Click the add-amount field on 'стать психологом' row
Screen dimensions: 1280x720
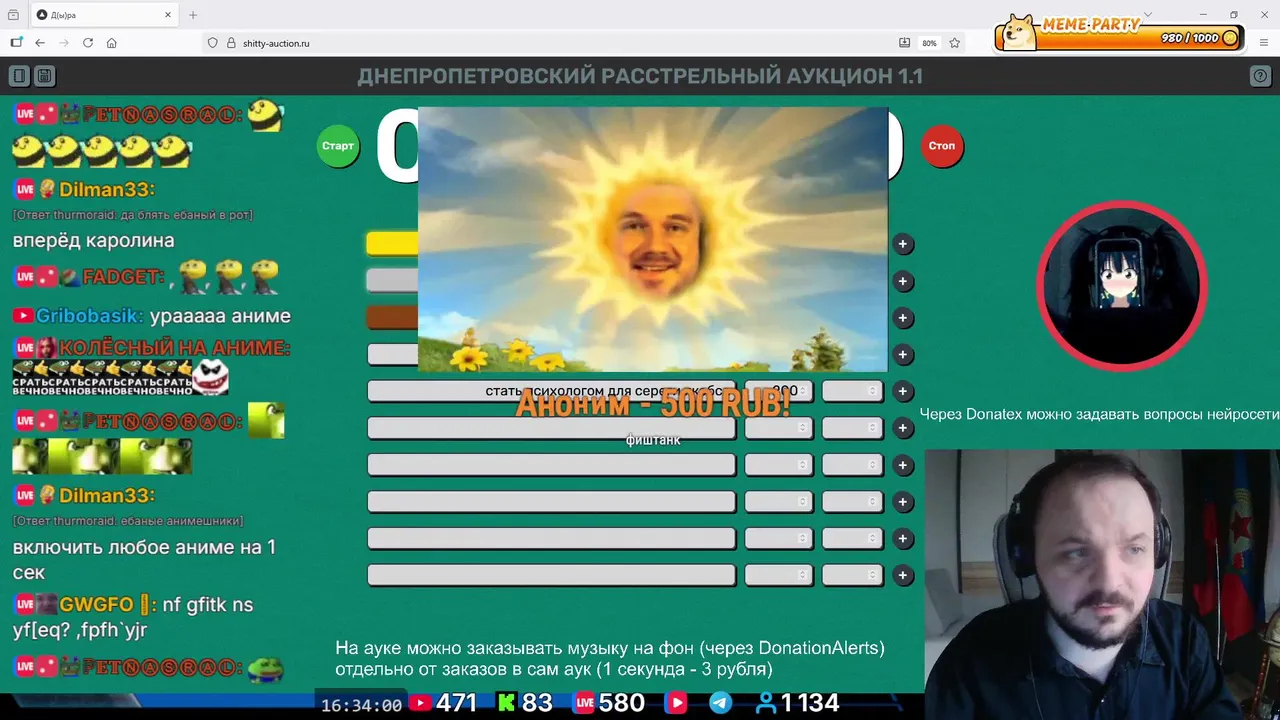point(852,391)
